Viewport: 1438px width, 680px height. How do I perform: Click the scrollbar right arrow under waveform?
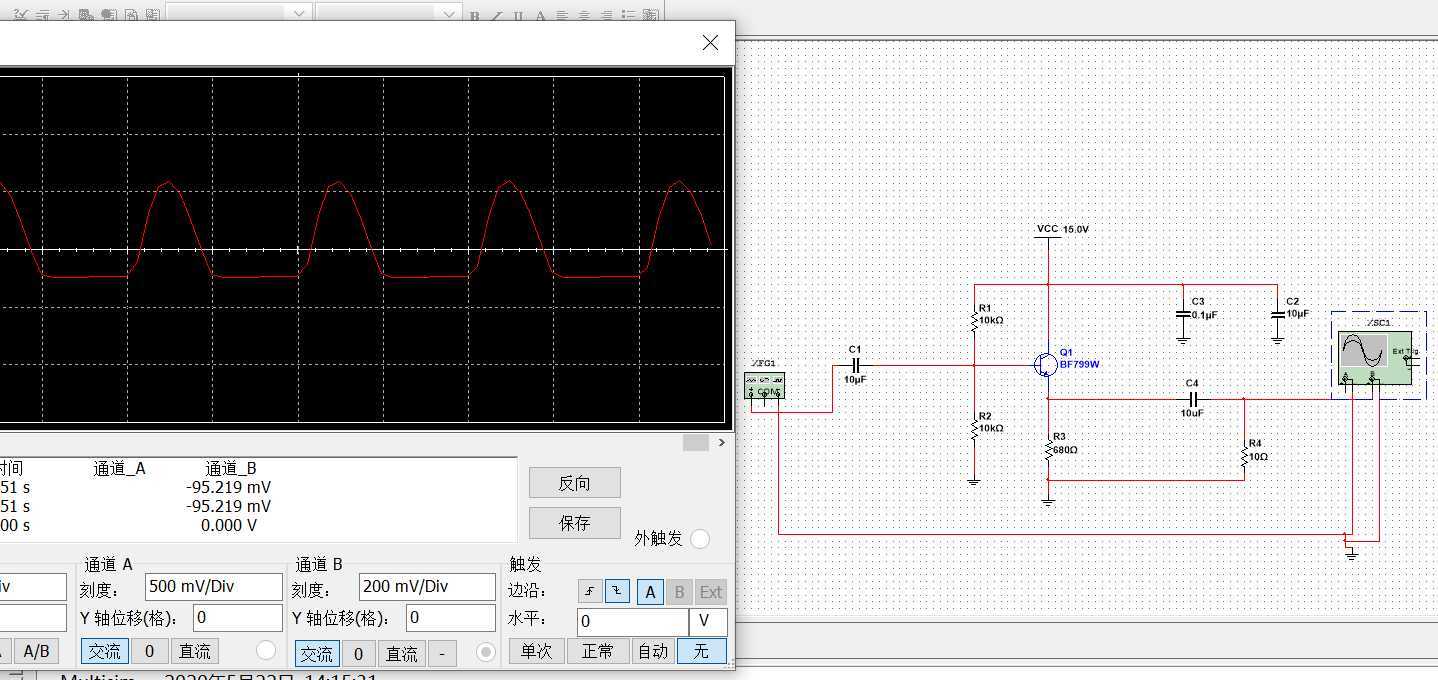(x=723, y=442)
